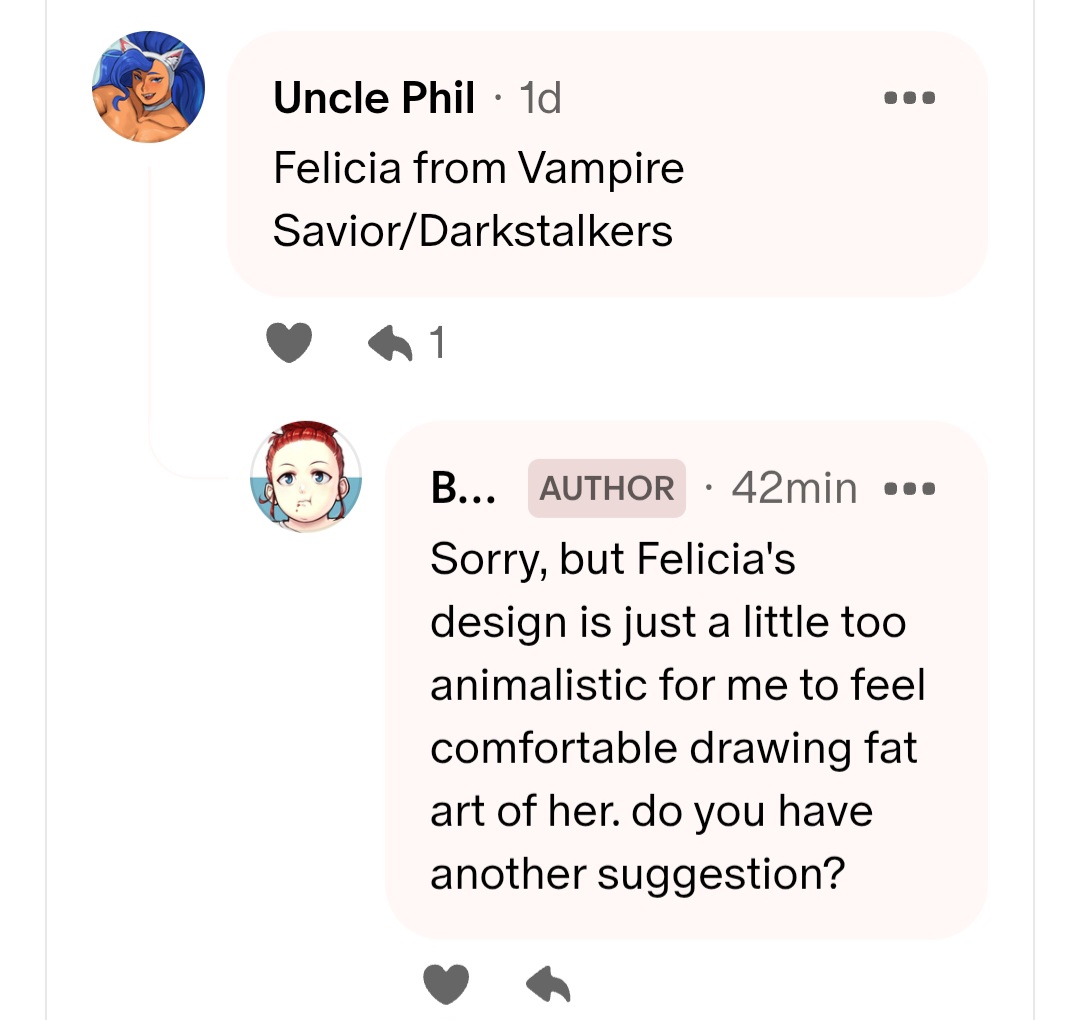1080x1020 pixels.
Task: Reply to Uncle Phil's comment via arrow icon
Action: 391,344
